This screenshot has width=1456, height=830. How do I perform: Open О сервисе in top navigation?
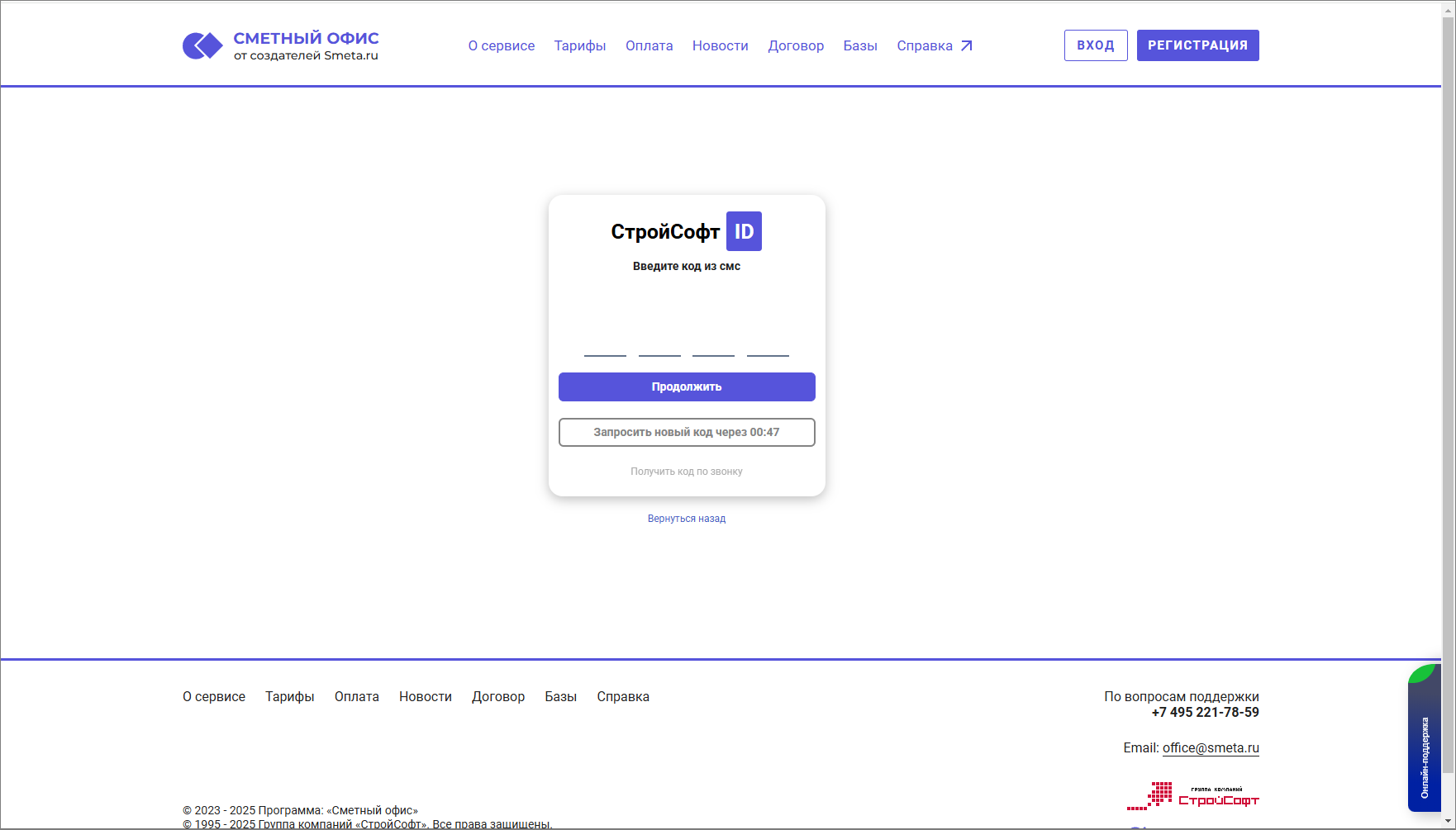[x=501, y=46]
